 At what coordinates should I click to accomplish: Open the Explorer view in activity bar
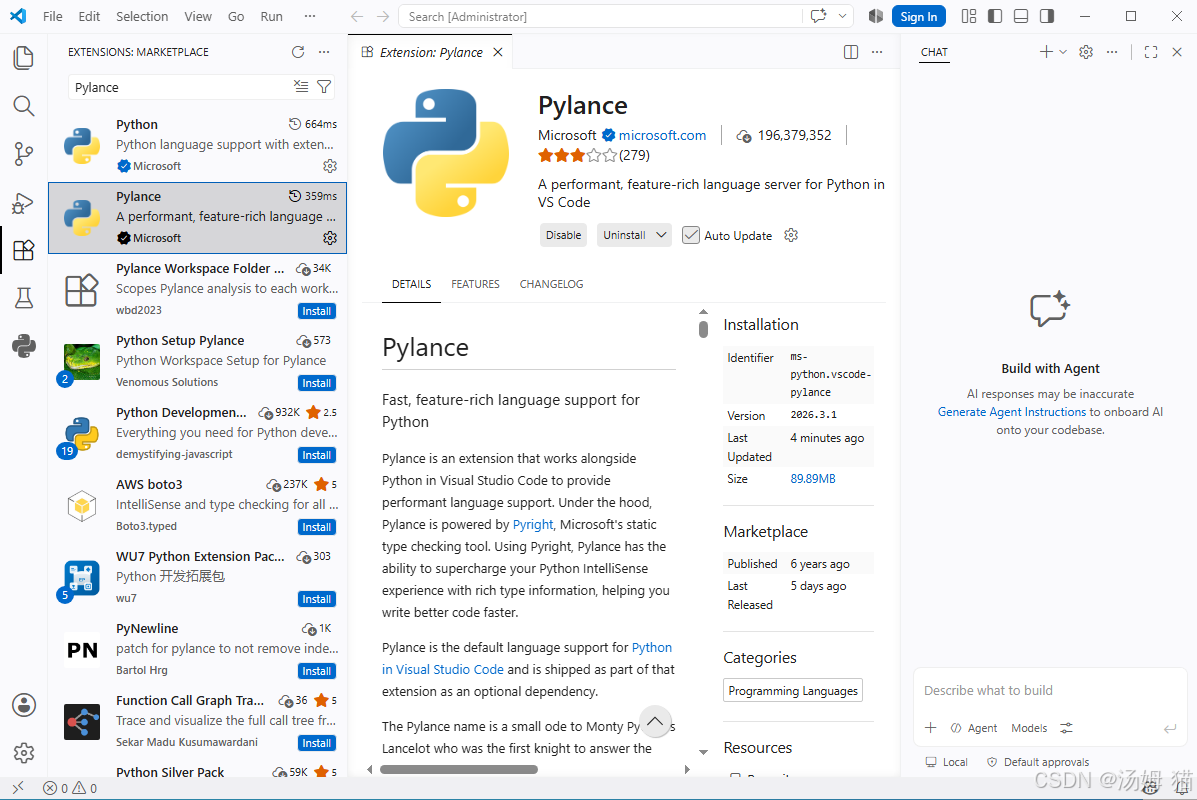pyautogui.click(x=24, y=58)
